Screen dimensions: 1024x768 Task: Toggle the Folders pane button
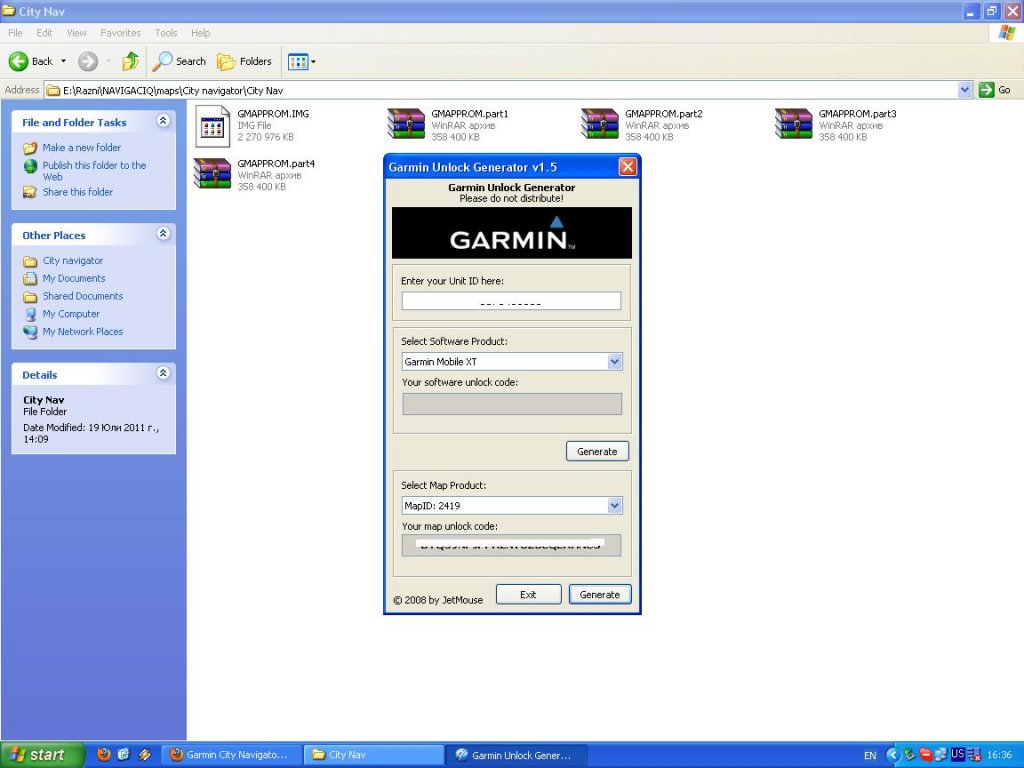244,61
